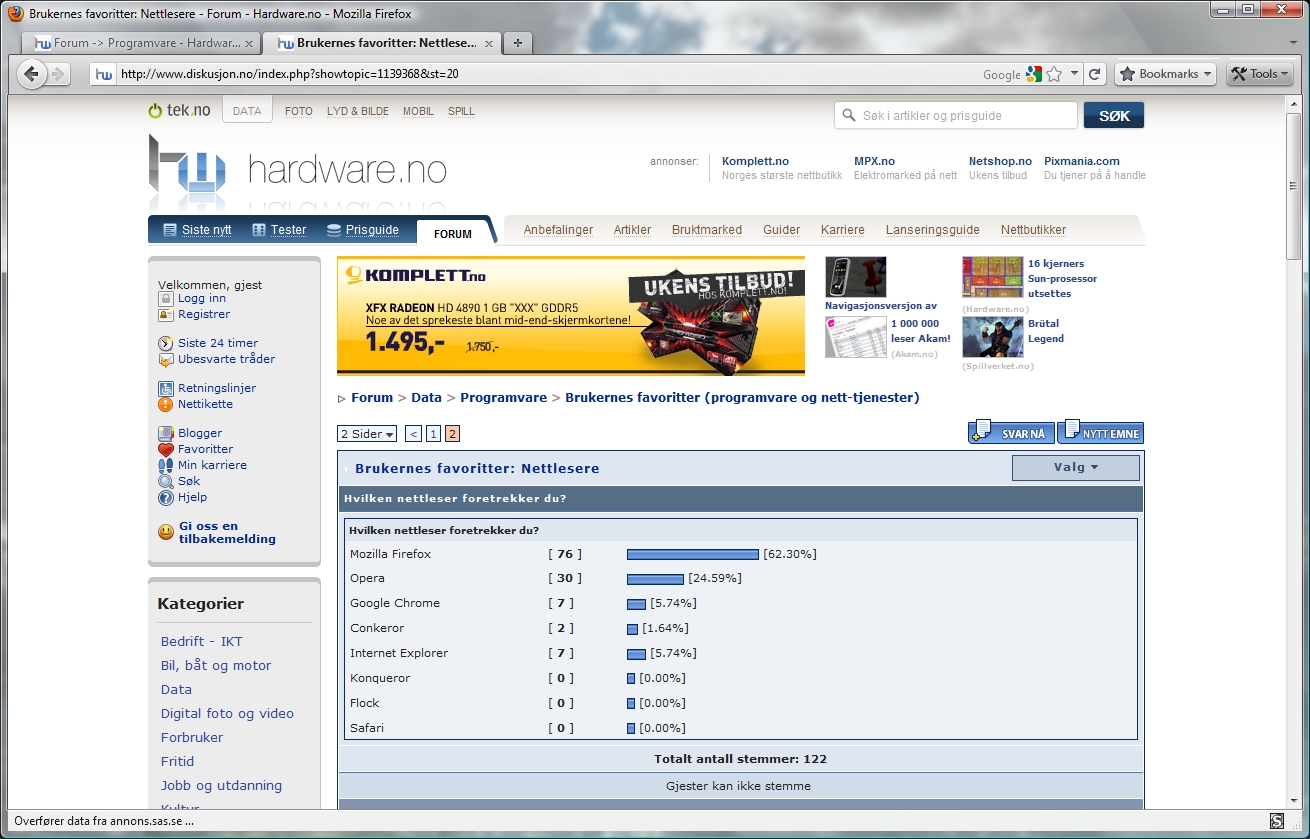This screenshot has height=839, width=1310.
Task: Click the browser Forward arrow button
Action: pos(58,74)
